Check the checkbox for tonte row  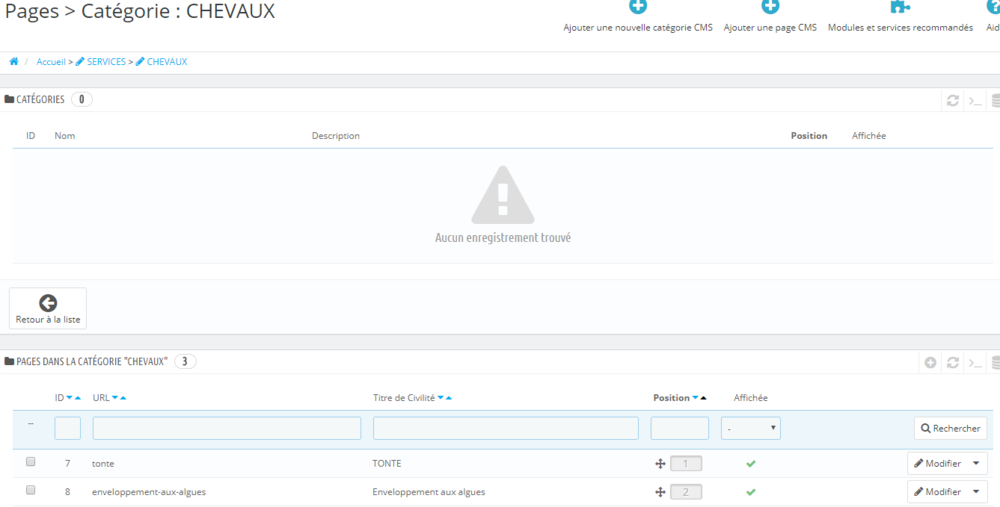click(x=31, y=462)
